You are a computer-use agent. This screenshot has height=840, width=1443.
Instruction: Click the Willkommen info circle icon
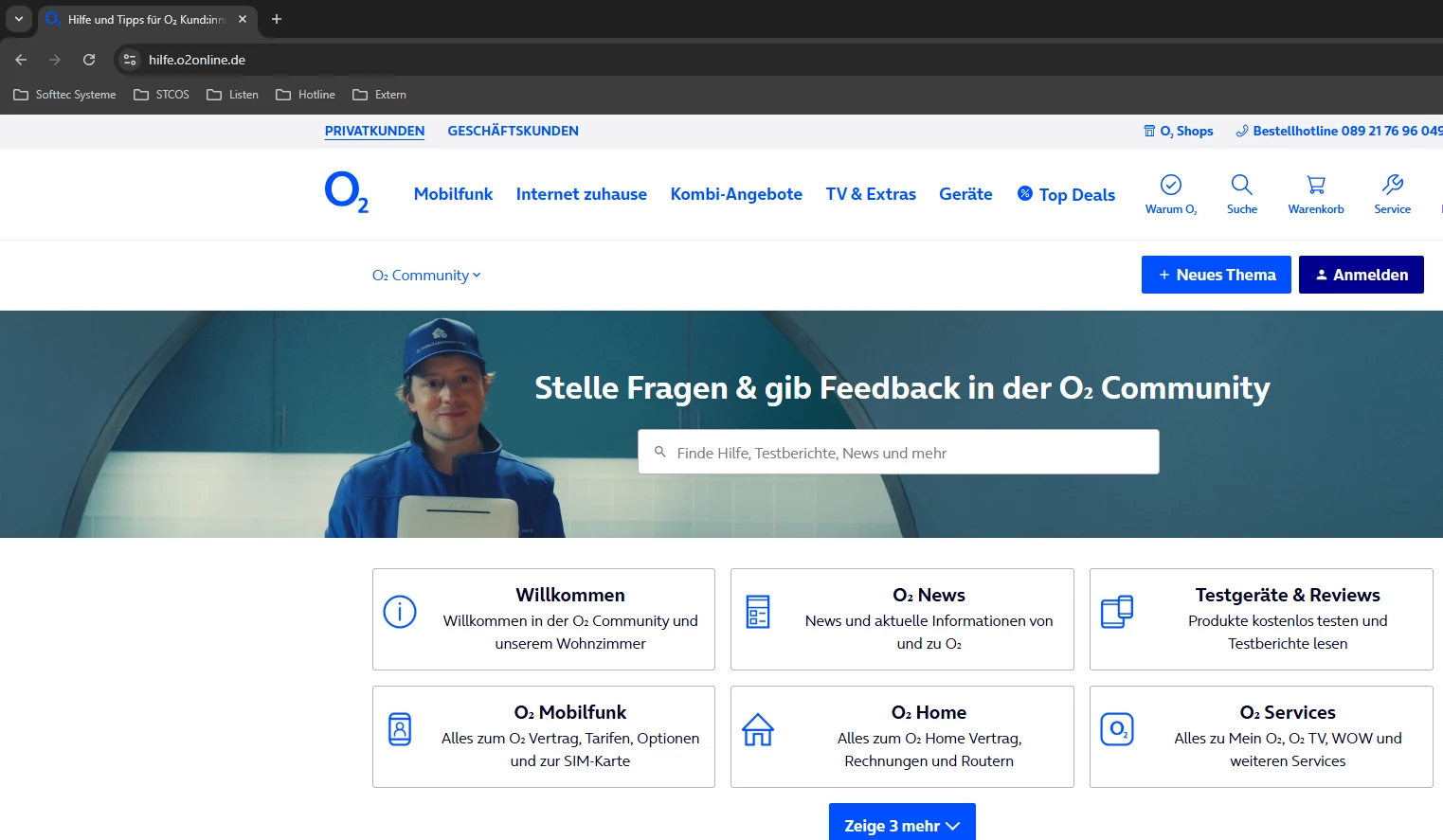pyautogui.click(x=400, y=612)
